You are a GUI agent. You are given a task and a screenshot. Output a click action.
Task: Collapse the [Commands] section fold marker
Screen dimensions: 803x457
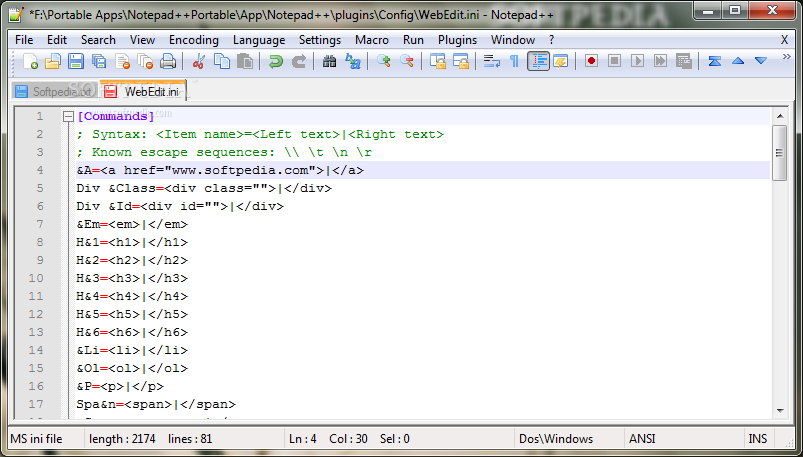(x=68, y=117)
